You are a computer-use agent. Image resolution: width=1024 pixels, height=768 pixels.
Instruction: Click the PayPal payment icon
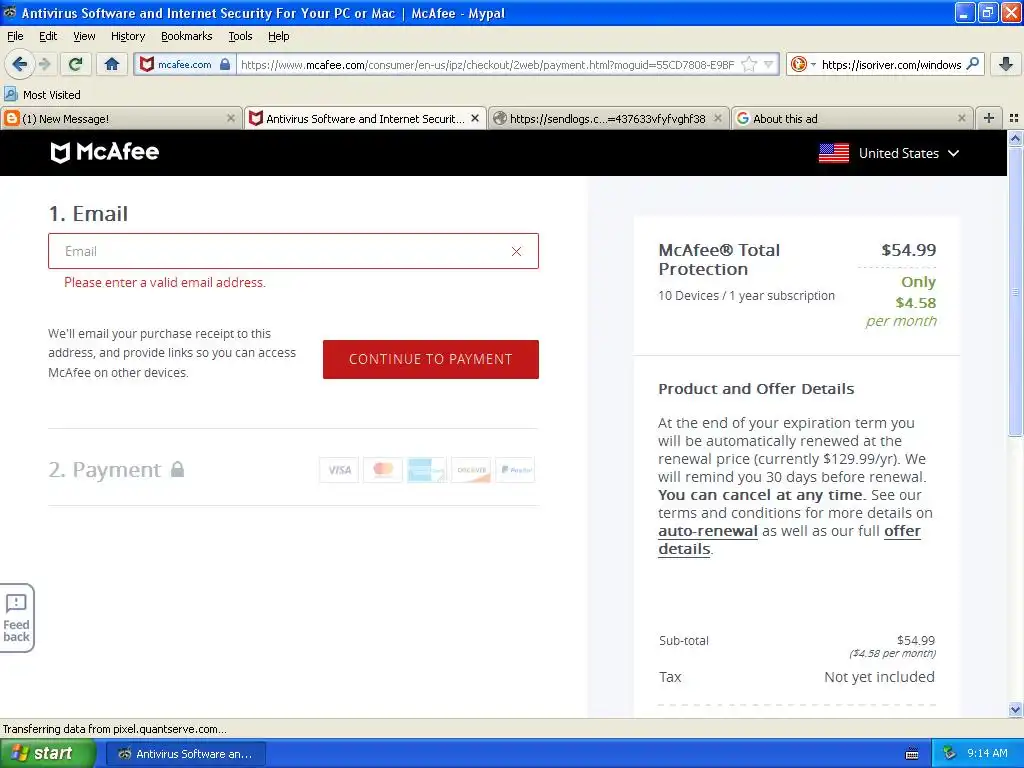(515, 470)
